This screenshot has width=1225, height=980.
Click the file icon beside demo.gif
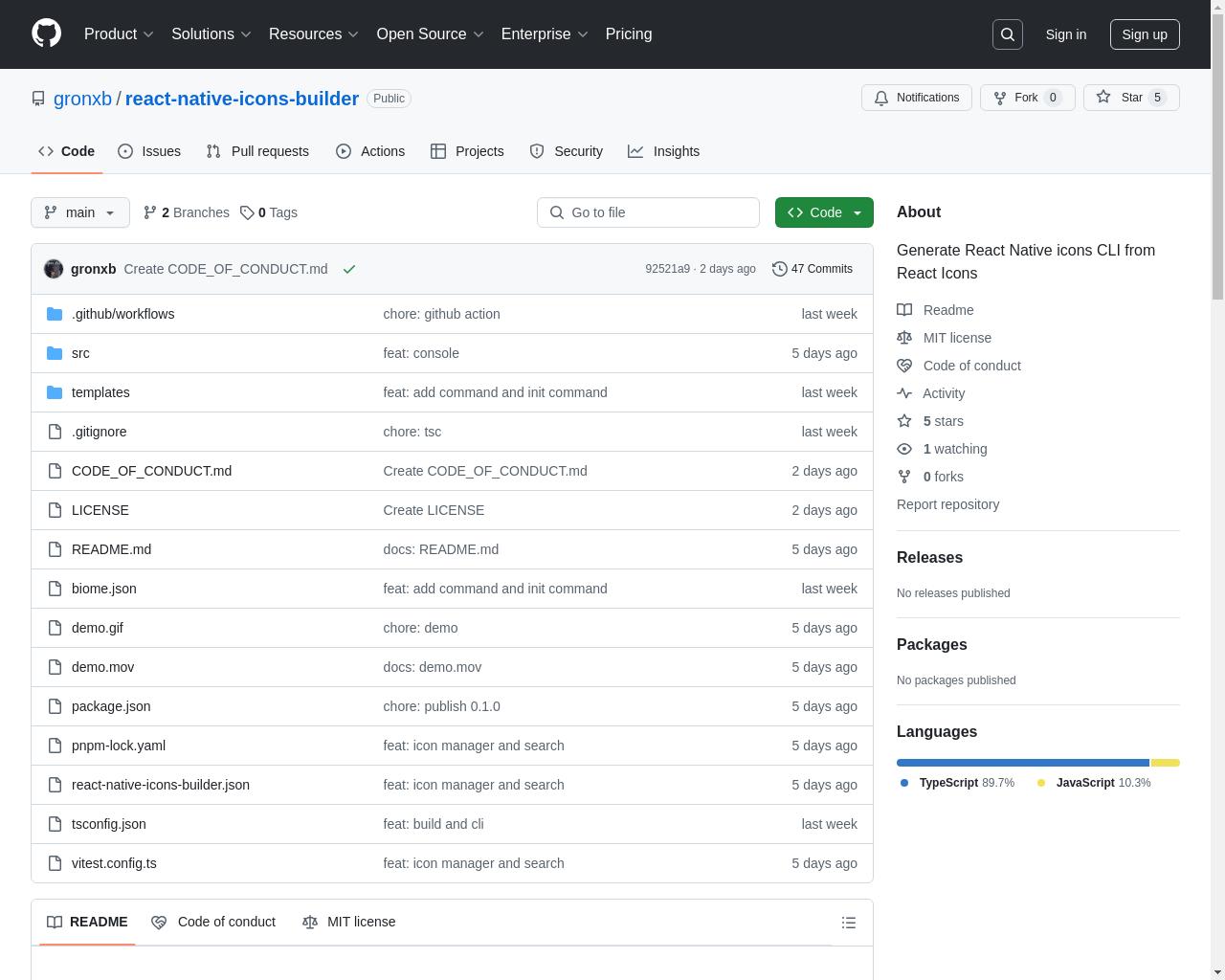click(55, 628)
